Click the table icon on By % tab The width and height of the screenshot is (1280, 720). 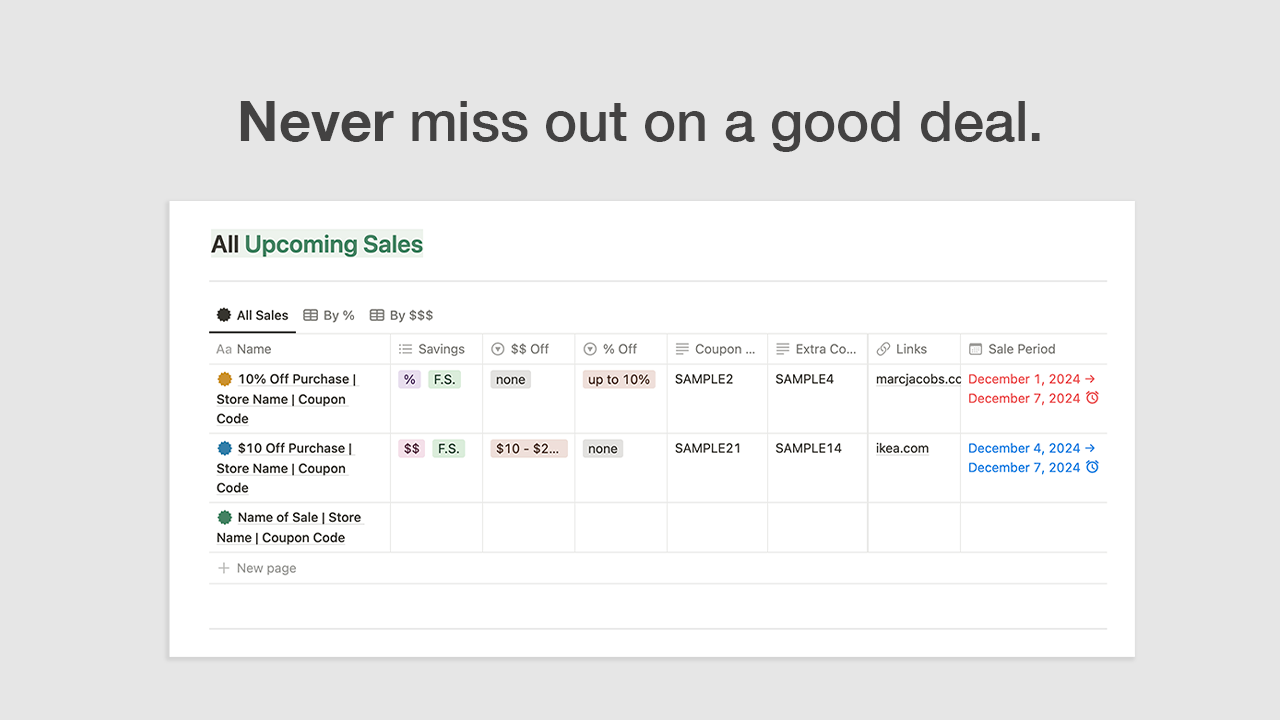[x=311, y=315]
